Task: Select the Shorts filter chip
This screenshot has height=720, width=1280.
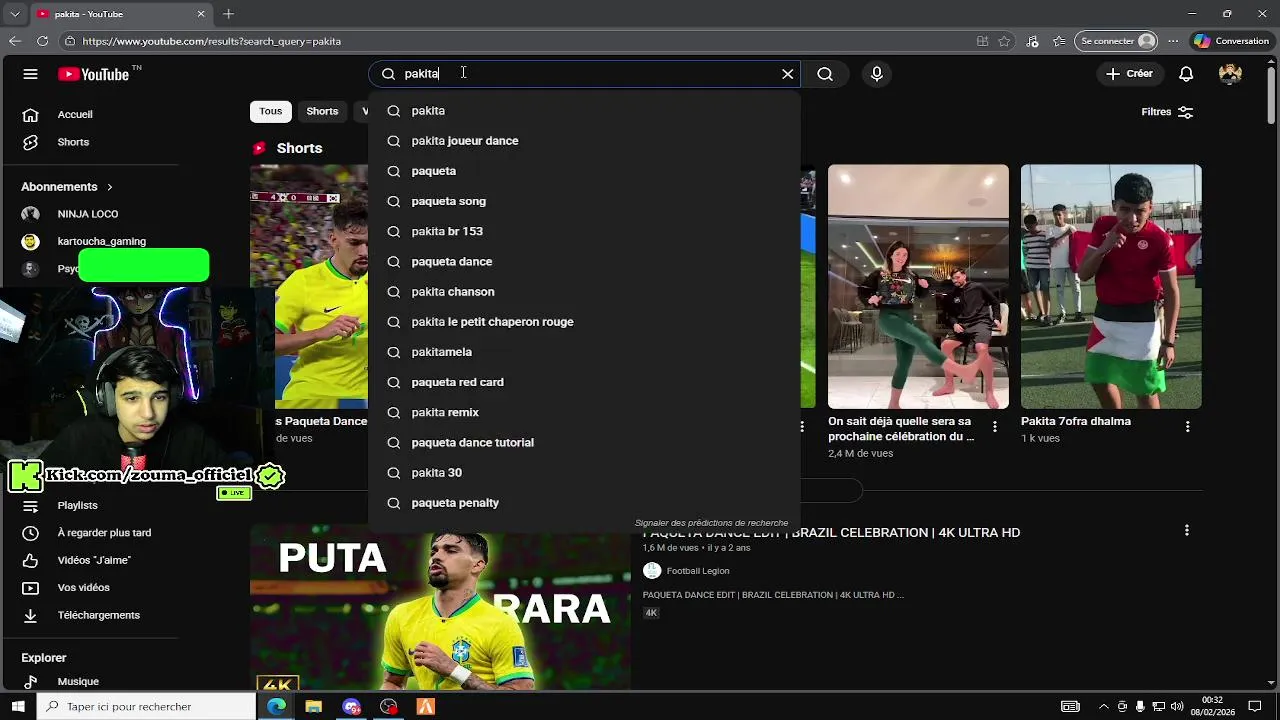Action: coord(322,111)
